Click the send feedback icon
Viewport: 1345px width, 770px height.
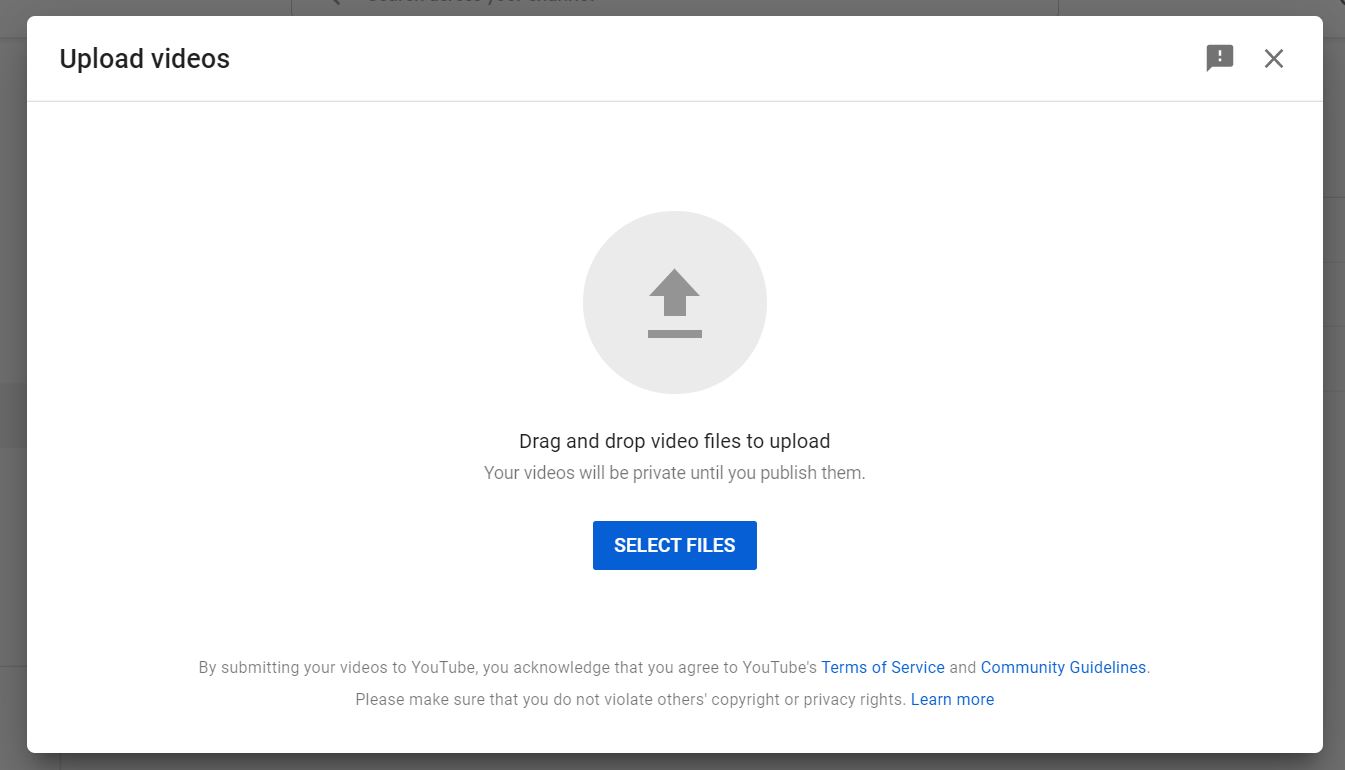[x=1220, y=58]
